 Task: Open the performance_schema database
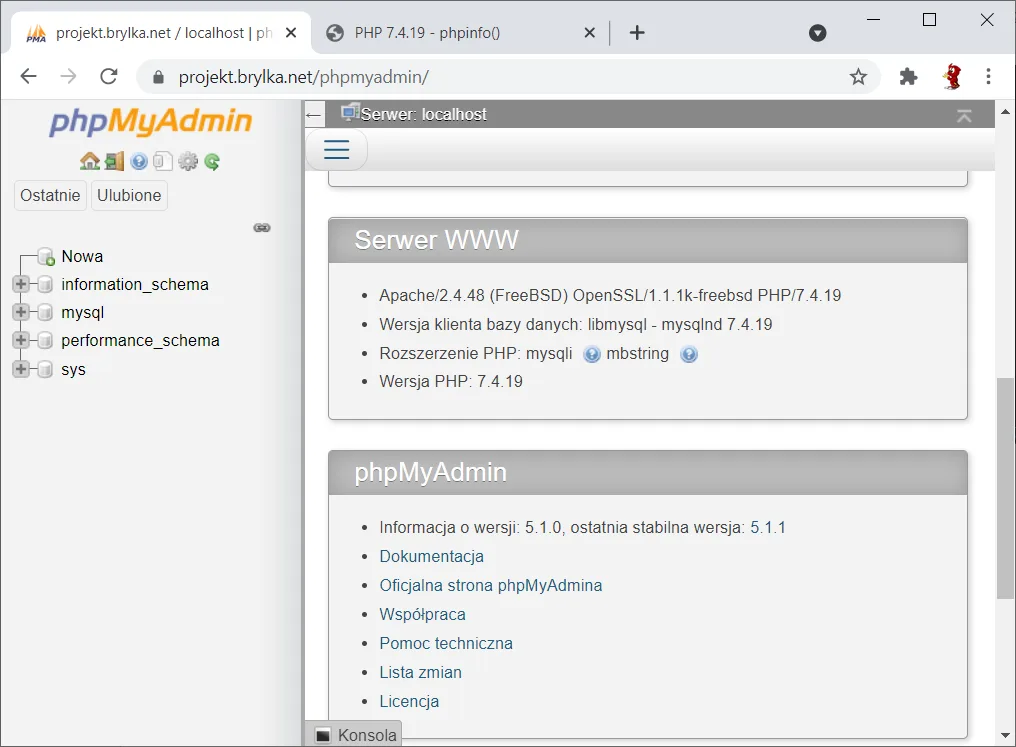(x=140, y=340)
